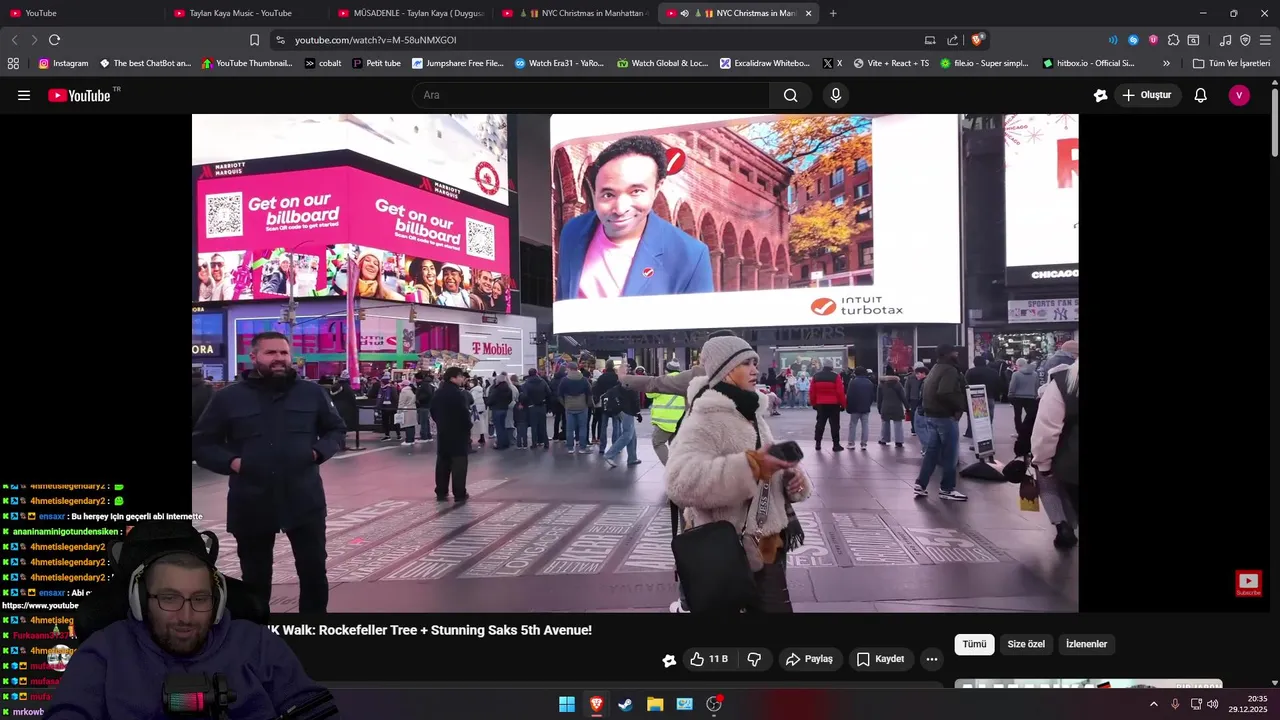The image size is (1280, 720).
Task: Open more actions three-dot menu
Action: [932, 659]
